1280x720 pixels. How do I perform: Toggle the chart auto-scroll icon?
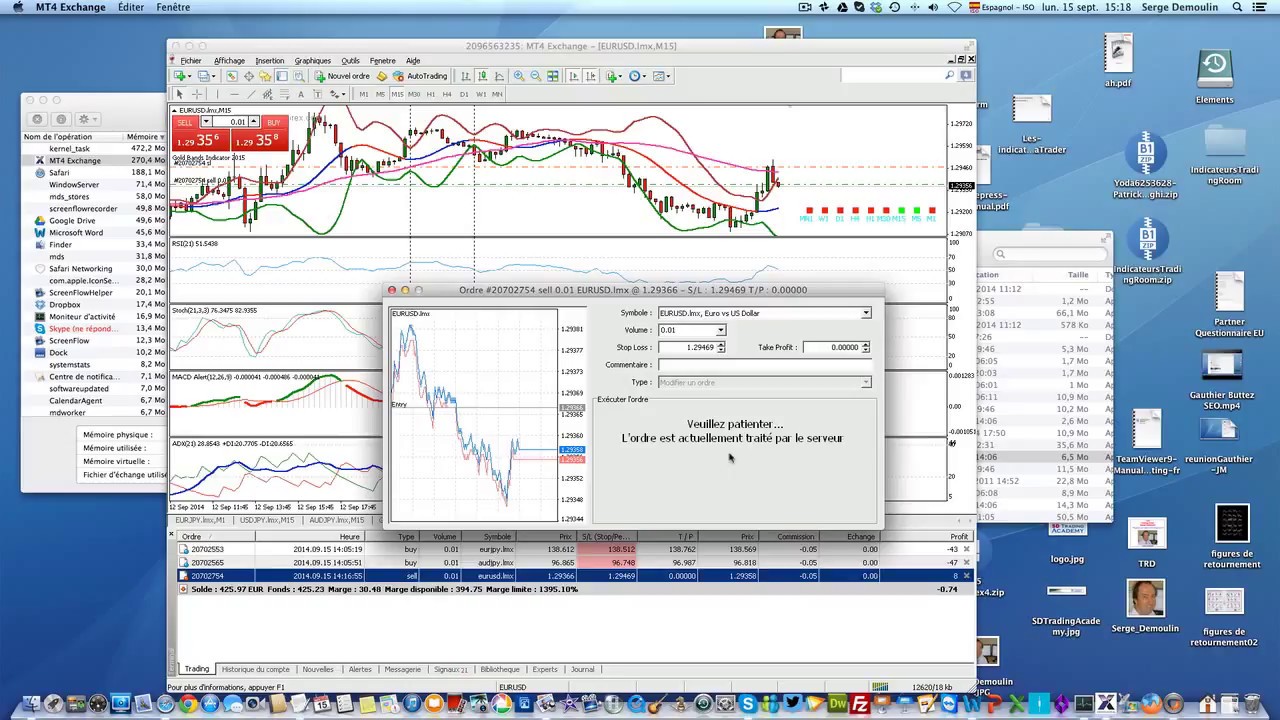click(573, 76)
